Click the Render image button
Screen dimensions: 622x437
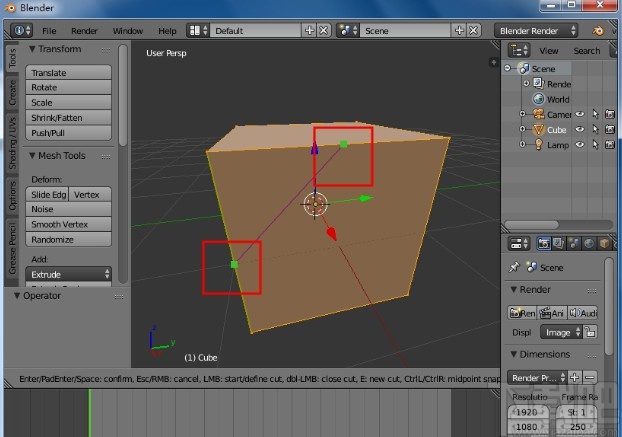pos(522,313)
